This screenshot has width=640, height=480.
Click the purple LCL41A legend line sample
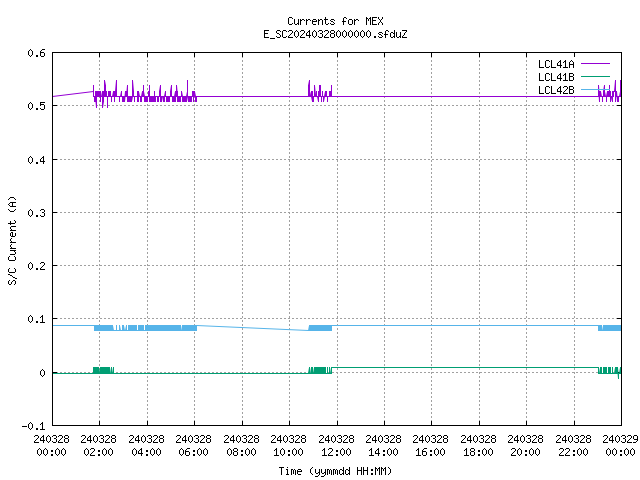coord(595,64)
